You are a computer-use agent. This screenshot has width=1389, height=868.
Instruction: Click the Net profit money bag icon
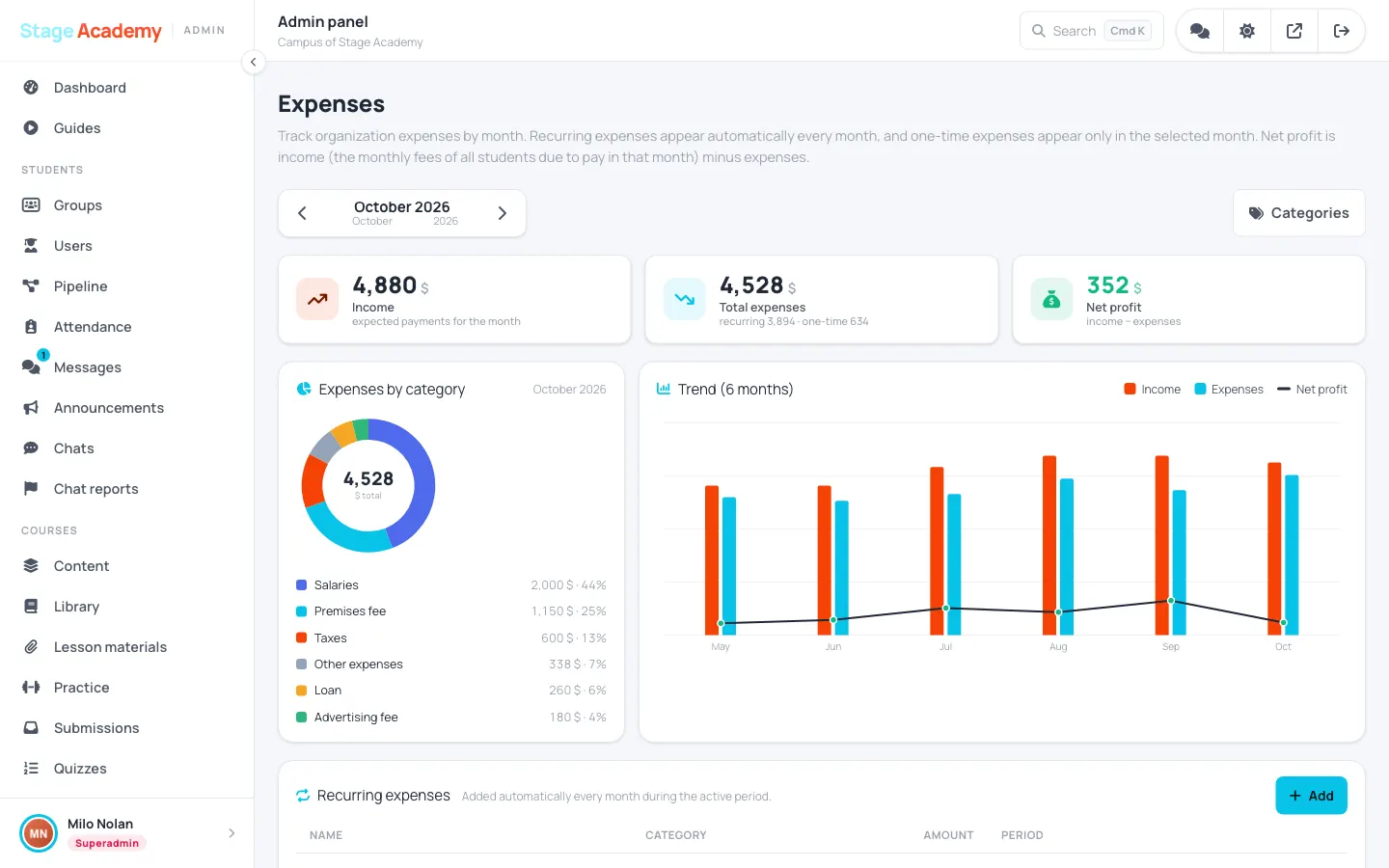point(1051,299)
